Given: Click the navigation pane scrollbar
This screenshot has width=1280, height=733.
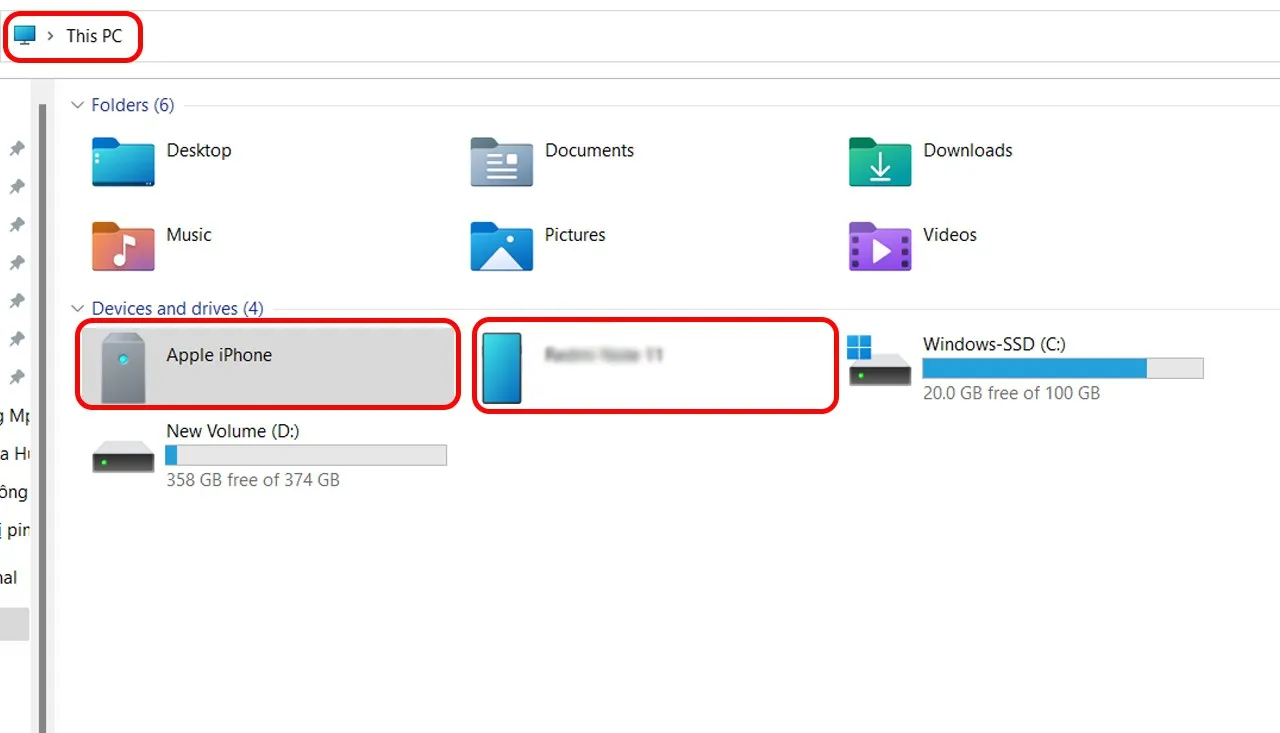Looking at the screenshot, I should [x=41, y=420].
